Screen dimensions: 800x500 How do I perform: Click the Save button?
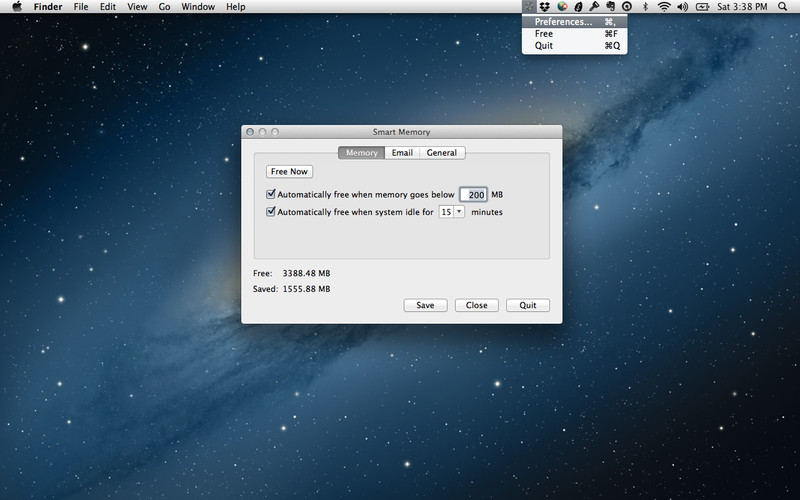coord(426,305)
